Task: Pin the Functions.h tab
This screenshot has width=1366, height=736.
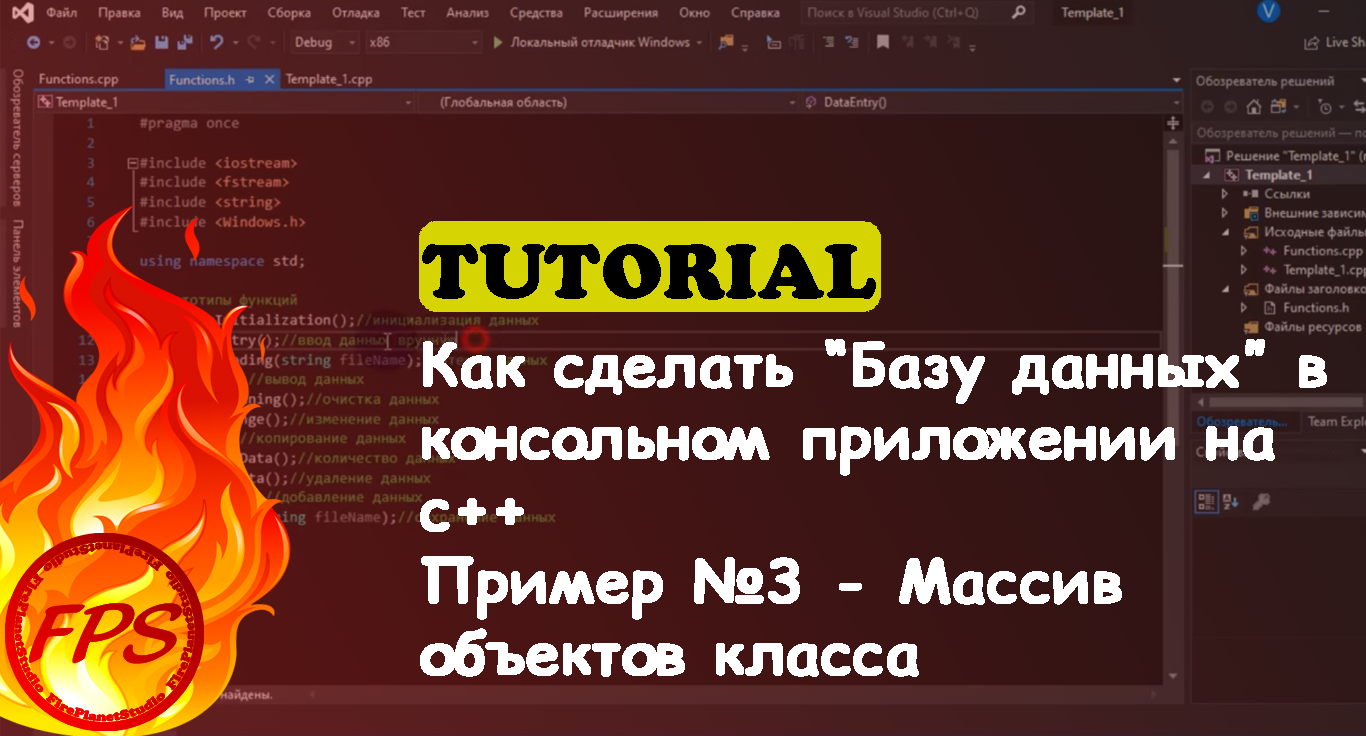Action: click(251, 80)
